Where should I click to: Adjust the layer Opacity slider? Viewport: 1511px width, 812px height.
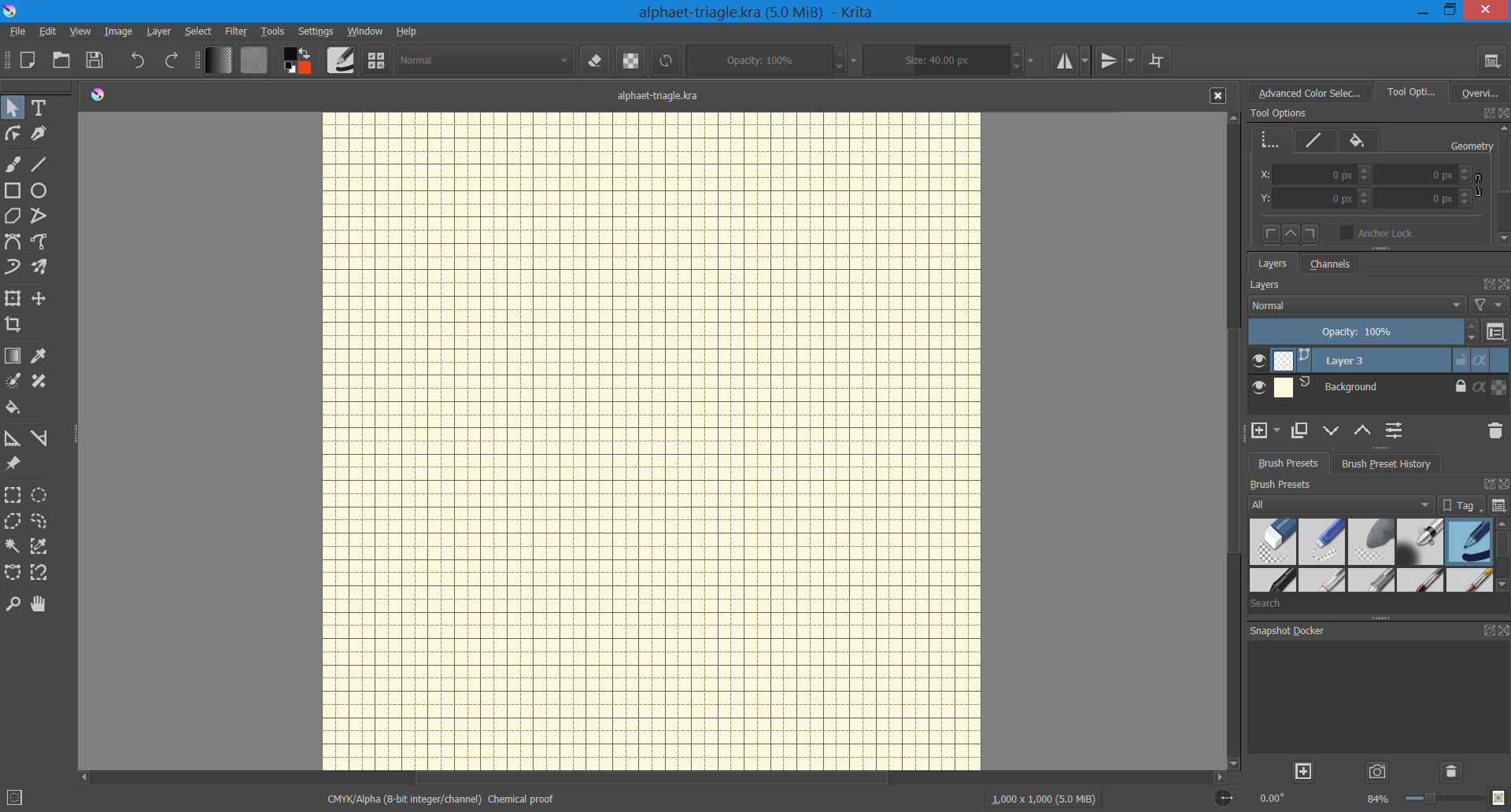click(1356, 332)
